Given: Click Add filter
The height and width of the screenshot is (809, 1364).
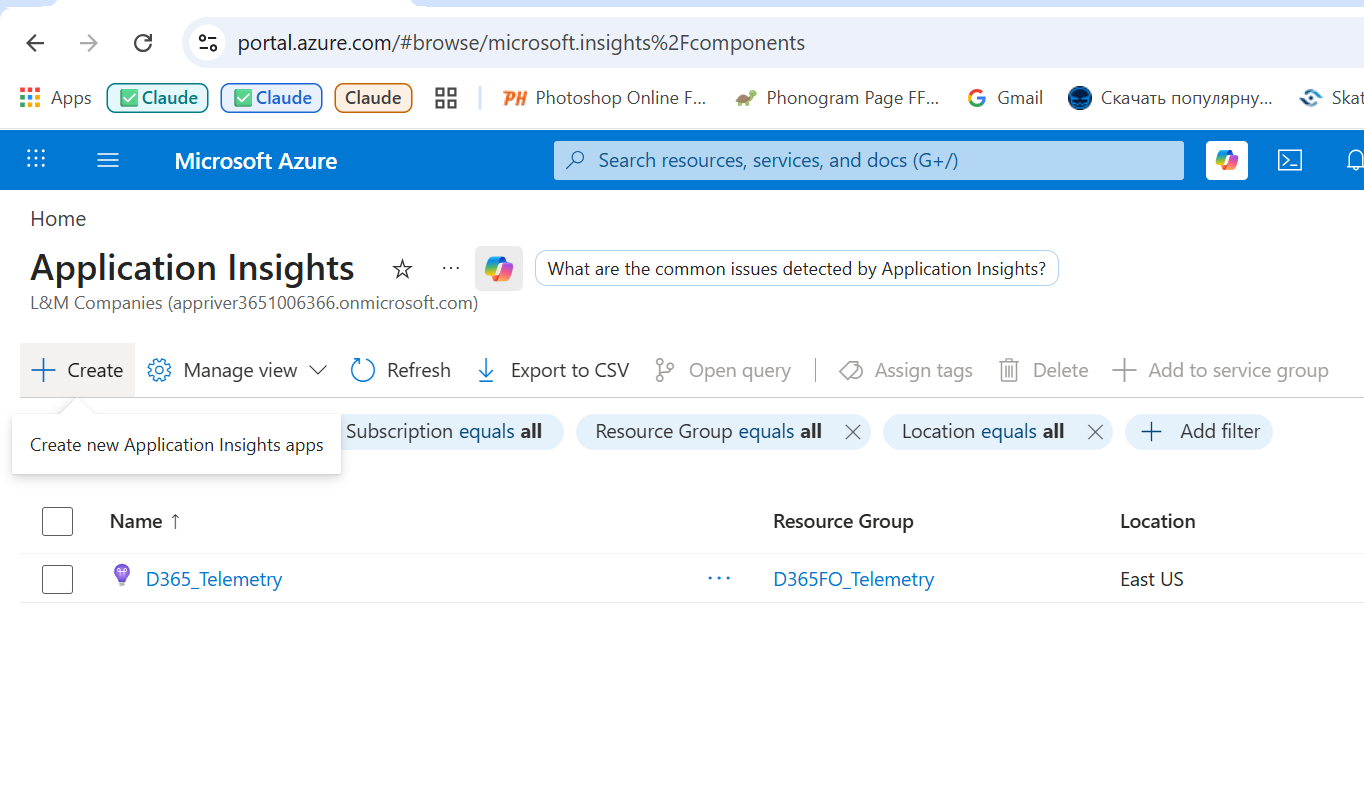Looking at the screenshot, I should [x=1199, y=431].
